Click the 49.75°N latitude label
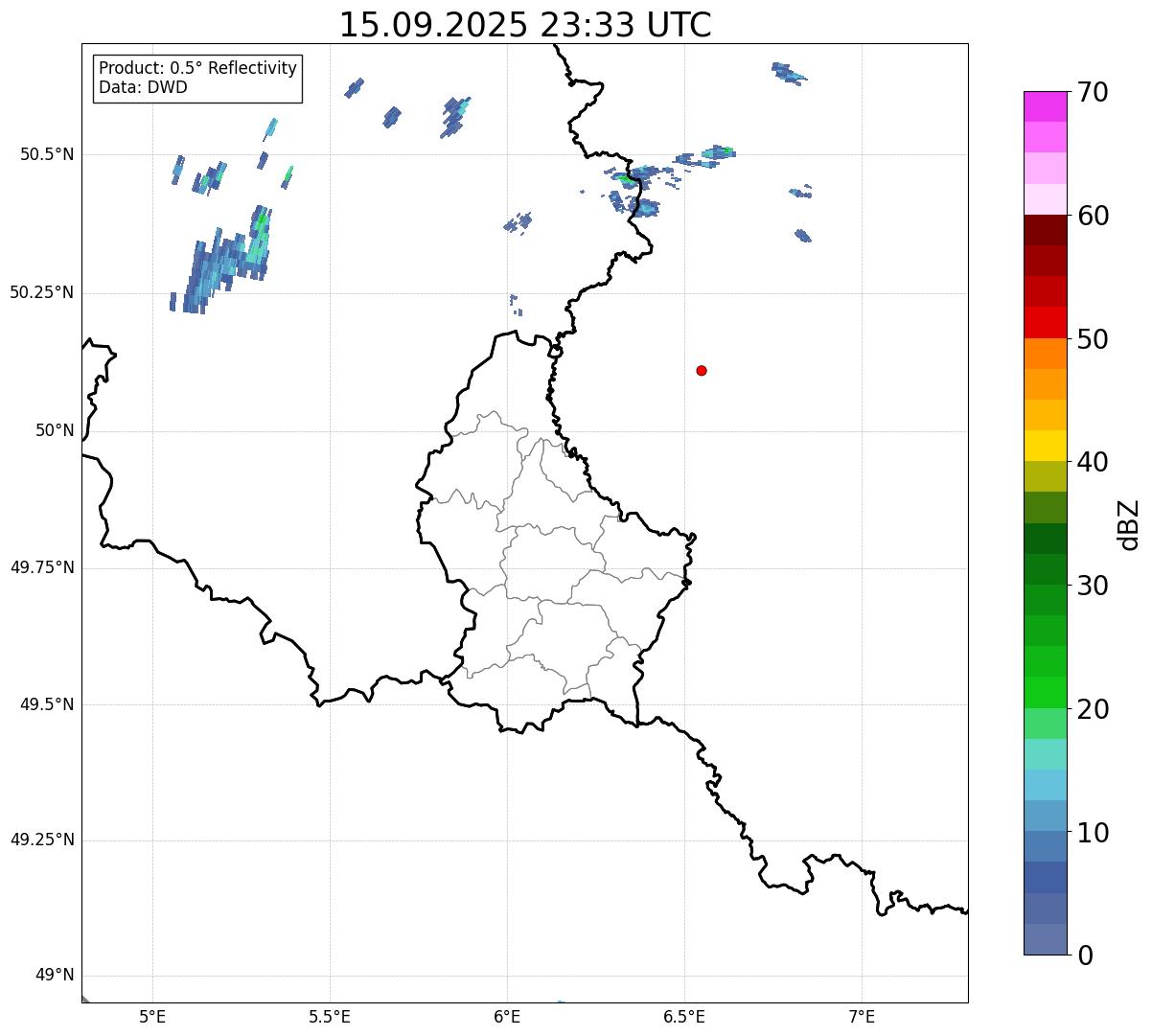The width and height of the screenshot is (1152, 1036). [x=42, y=567]
